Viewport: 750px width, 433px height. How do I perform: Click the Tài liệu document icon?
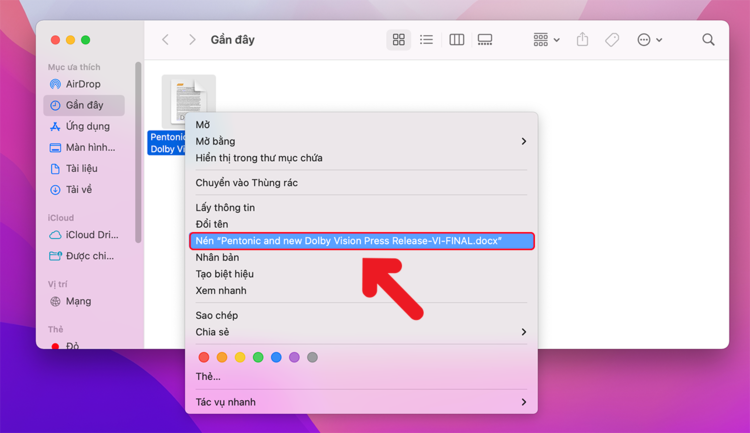[x=55, y=169]
